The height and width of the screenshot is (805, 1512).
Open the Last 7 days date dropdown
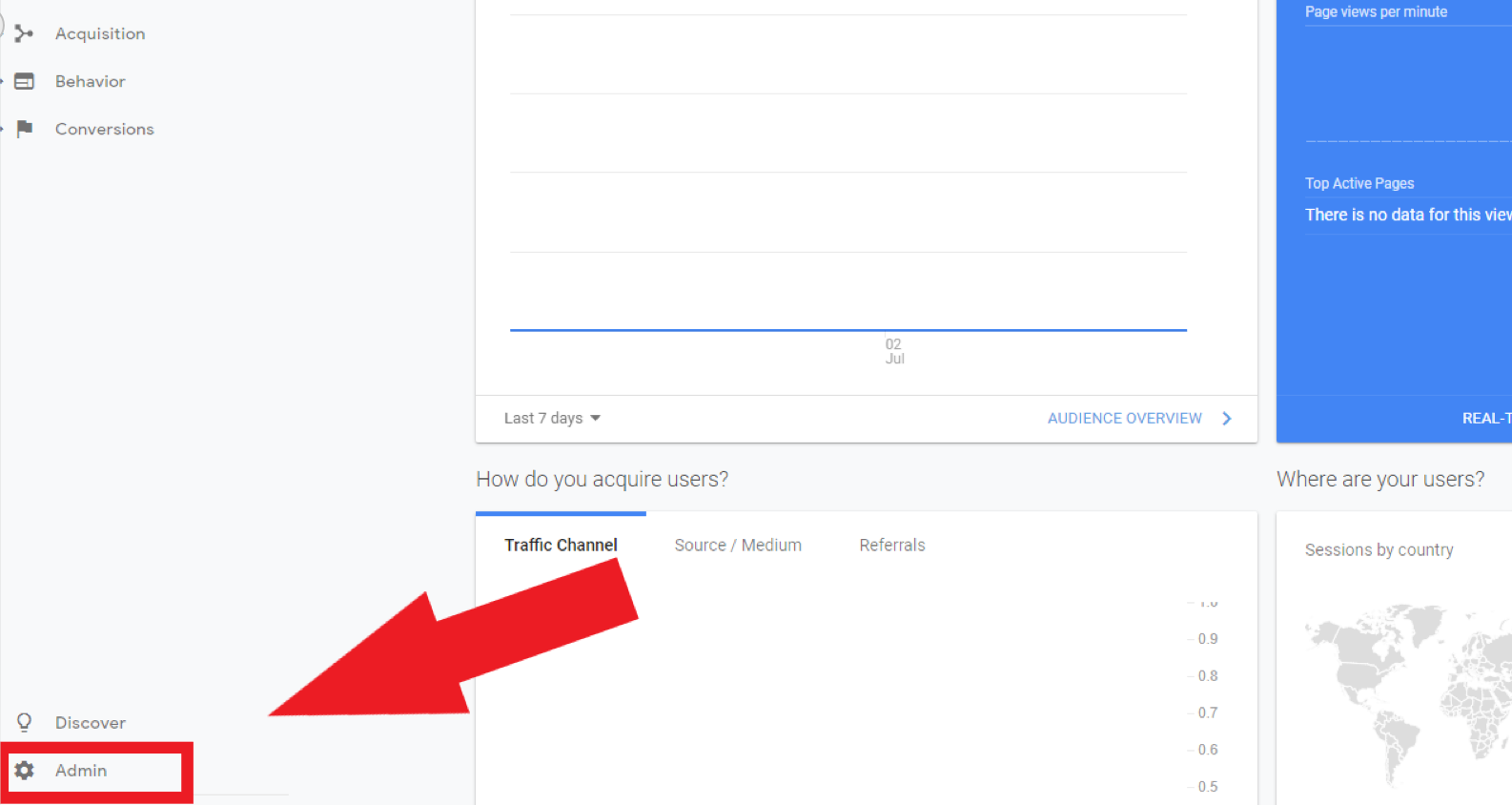[552, 419]
